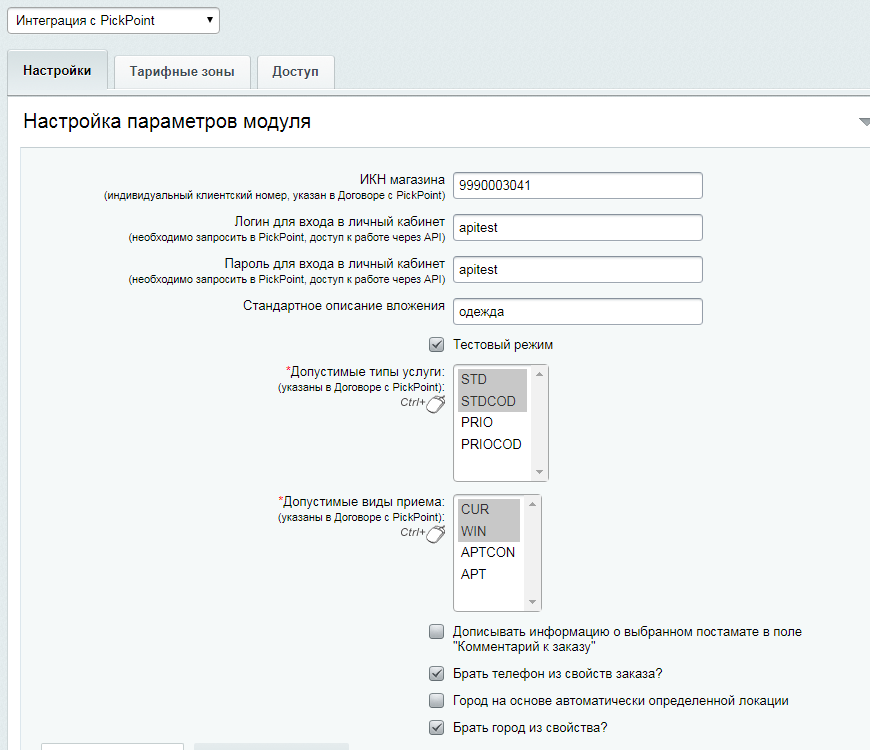Focus the login field for личный кабинет

578,227
